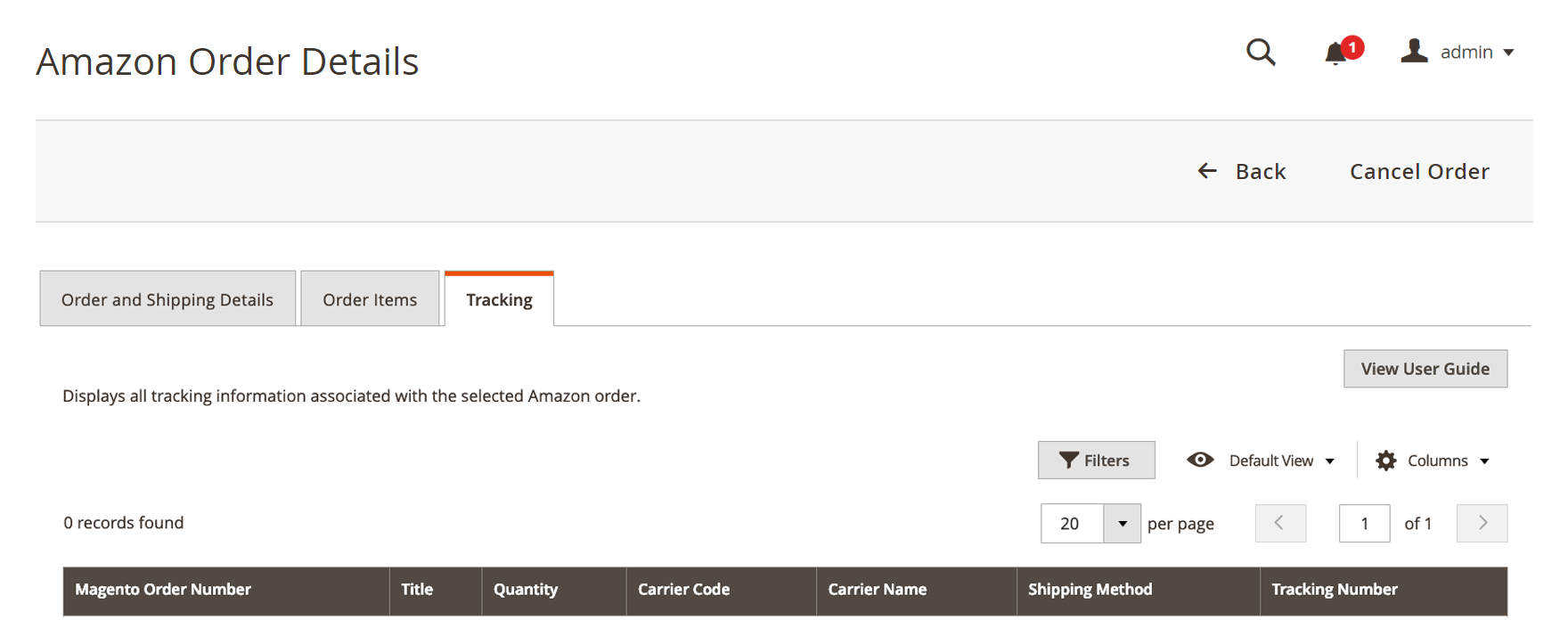The image size is (1568, 628).
Task: Expand the Columns dropdown arrow
Action: click(1484, 461)
